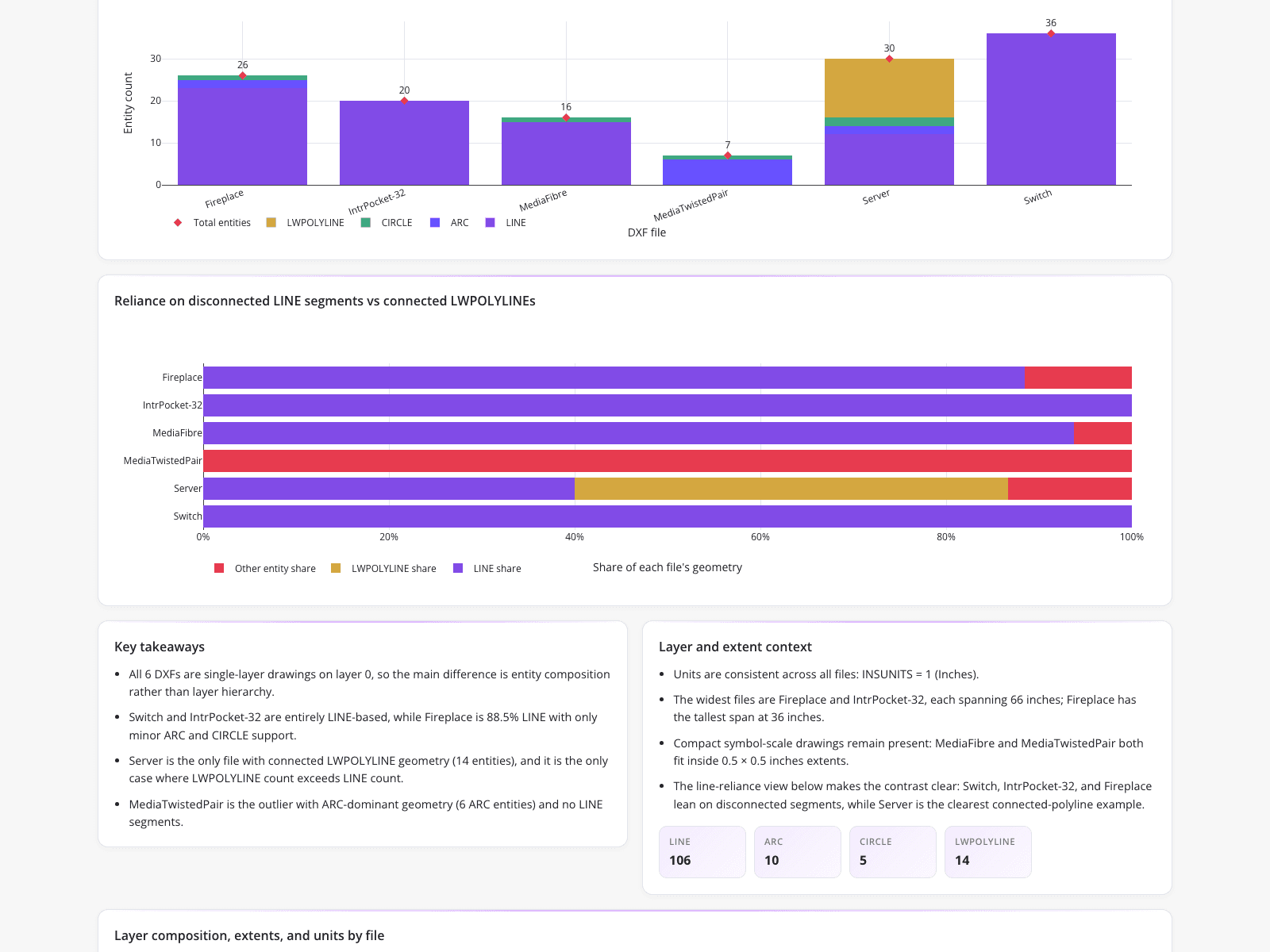1270x952 pixels.
Task: Click the bullet about INSUNITS units consistency
Action: 826,674
